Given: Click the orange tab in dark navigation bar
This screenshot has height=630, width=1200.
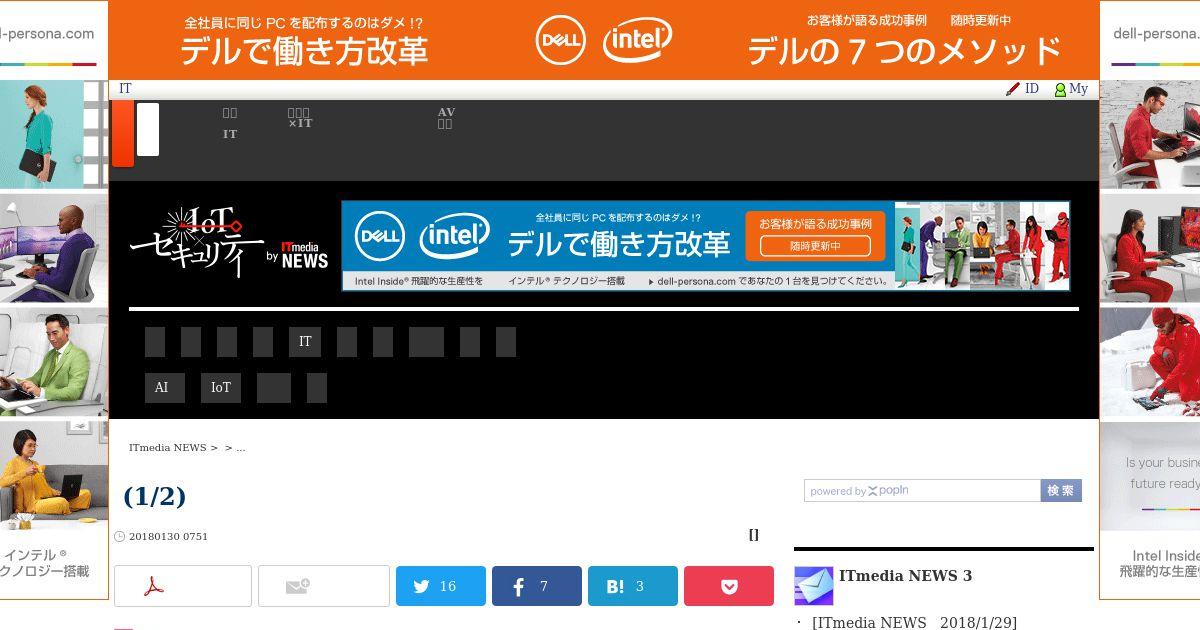Looking at the screenshot, I should pos(123,134).
